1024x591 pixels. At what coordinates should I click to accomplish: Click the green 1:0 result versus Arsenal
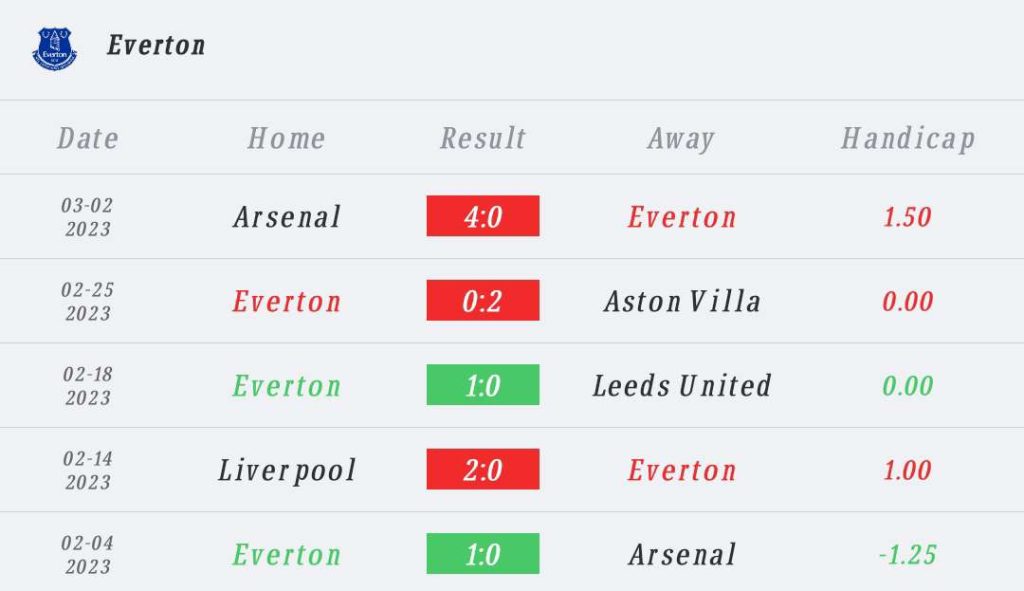(483, 554)
